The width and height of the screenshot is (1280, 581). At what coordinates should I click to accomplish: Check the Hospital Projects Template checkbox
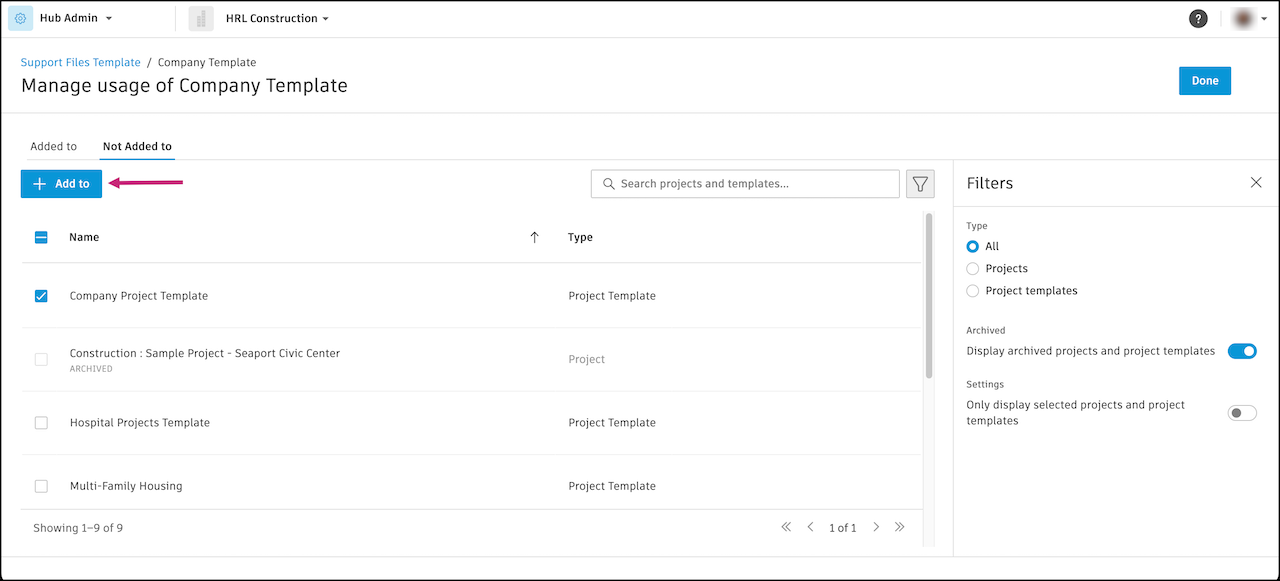tap(41, 422)
